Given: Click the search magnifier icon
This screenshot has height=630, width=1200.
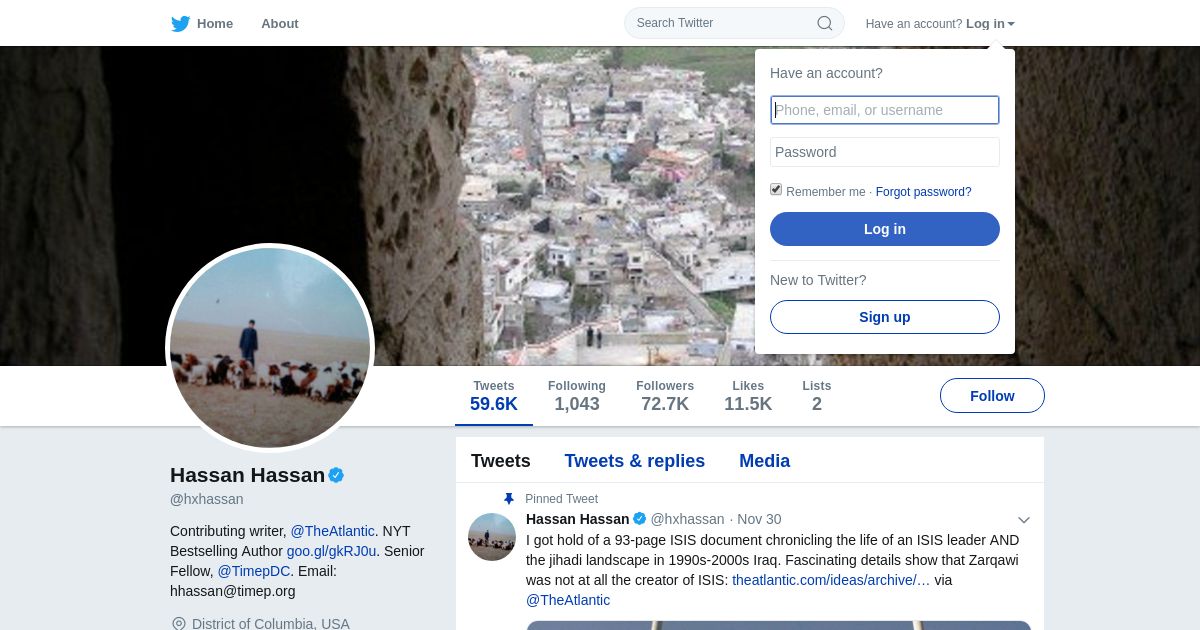Looking at the screenshot, I should point(825,23).
